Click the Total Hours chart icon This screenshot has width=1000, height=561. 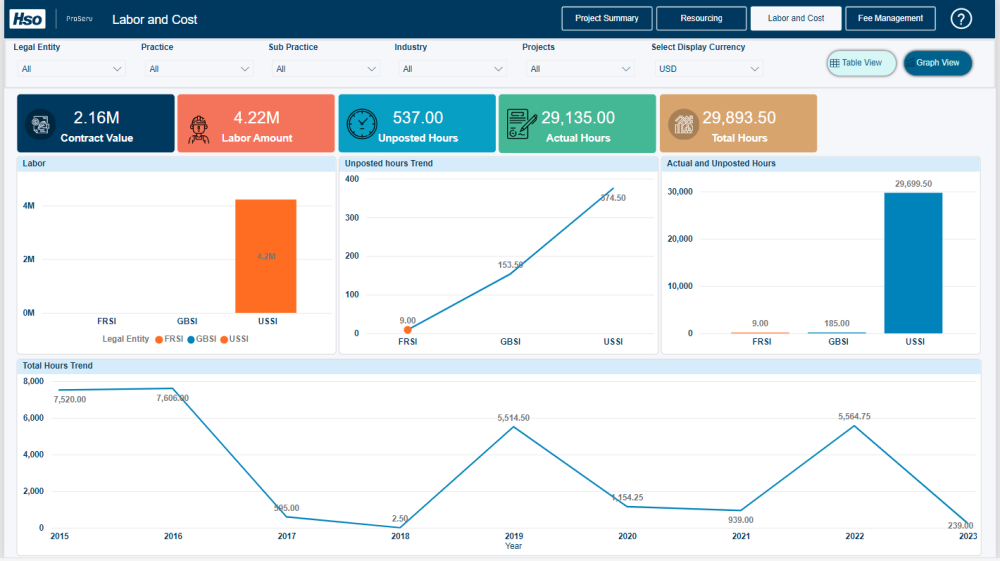(683, 124)
